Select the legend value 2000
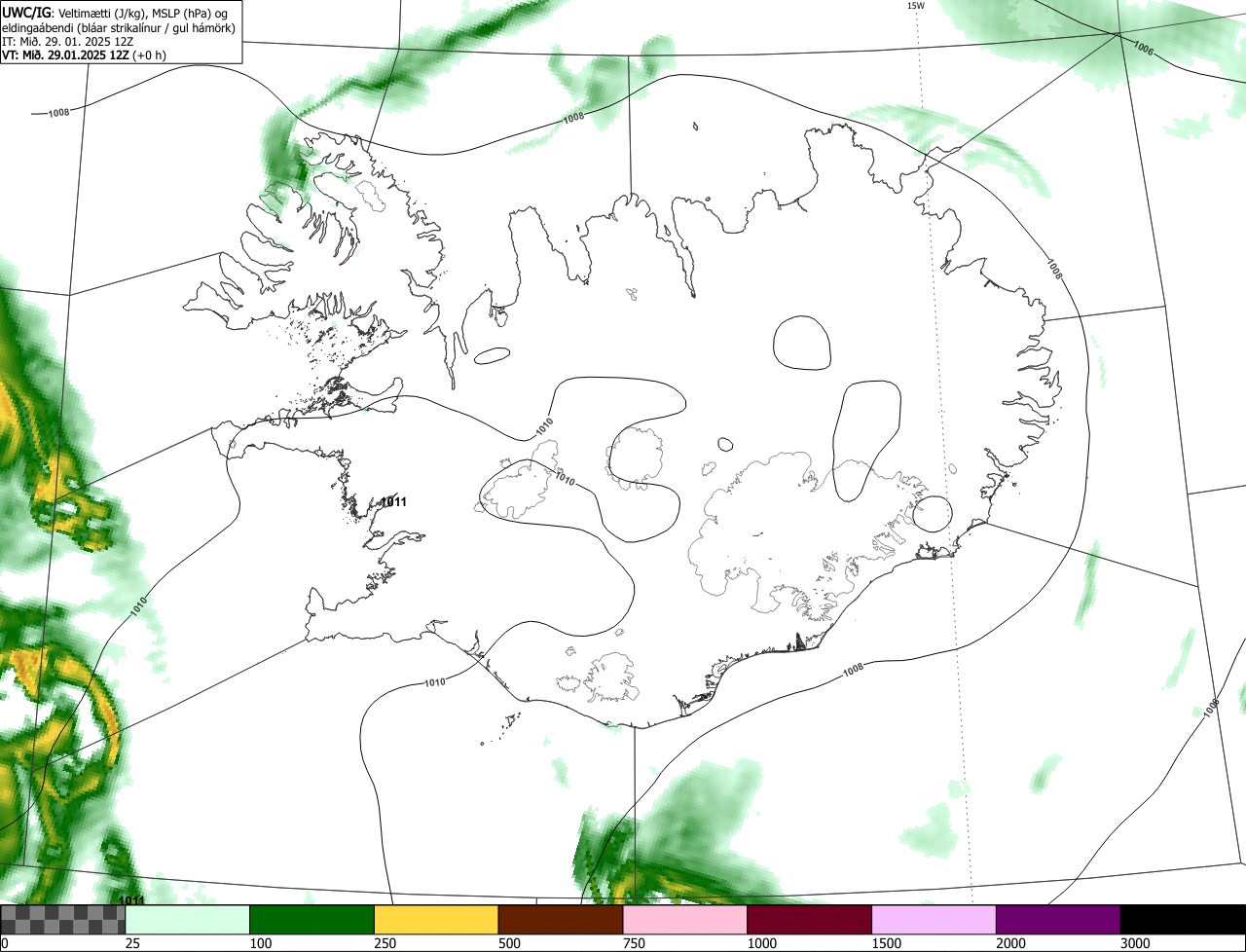The height and width of the screenshot is (952, 1246). [x=1011, y=943]
